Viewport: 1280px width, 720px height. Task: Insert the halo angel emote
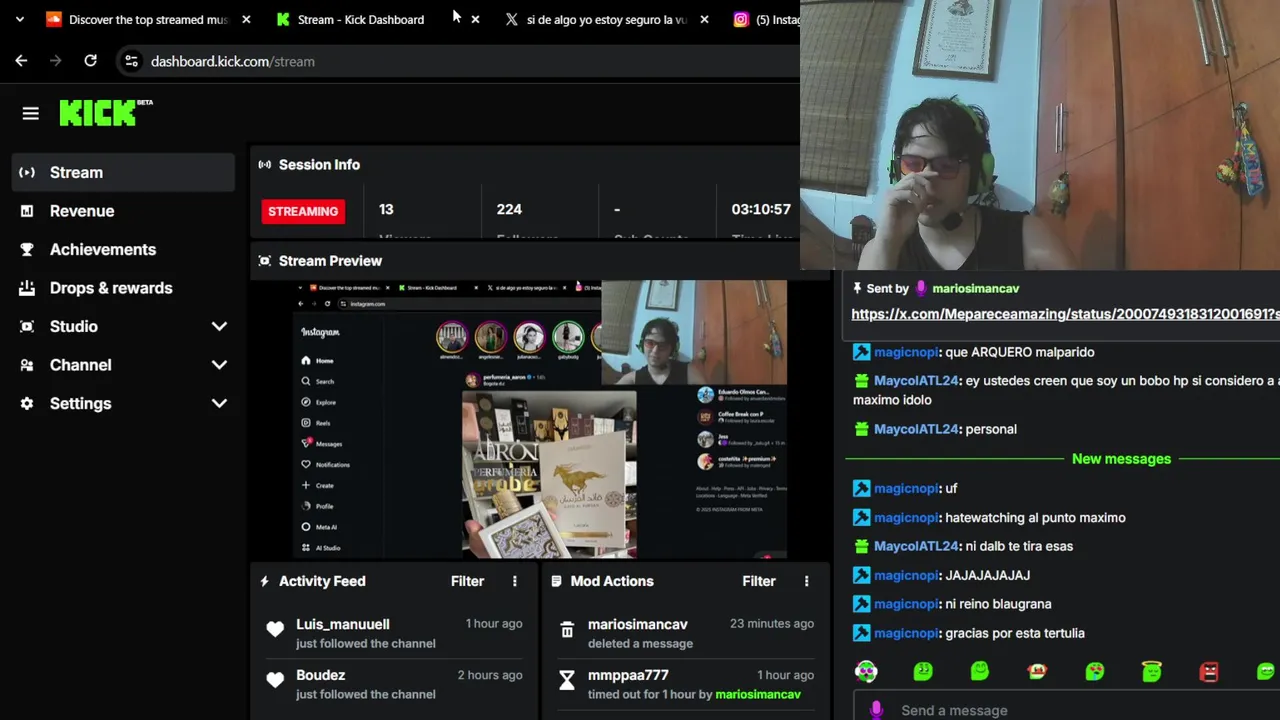pyautogui.click(x=1152, y=671)
